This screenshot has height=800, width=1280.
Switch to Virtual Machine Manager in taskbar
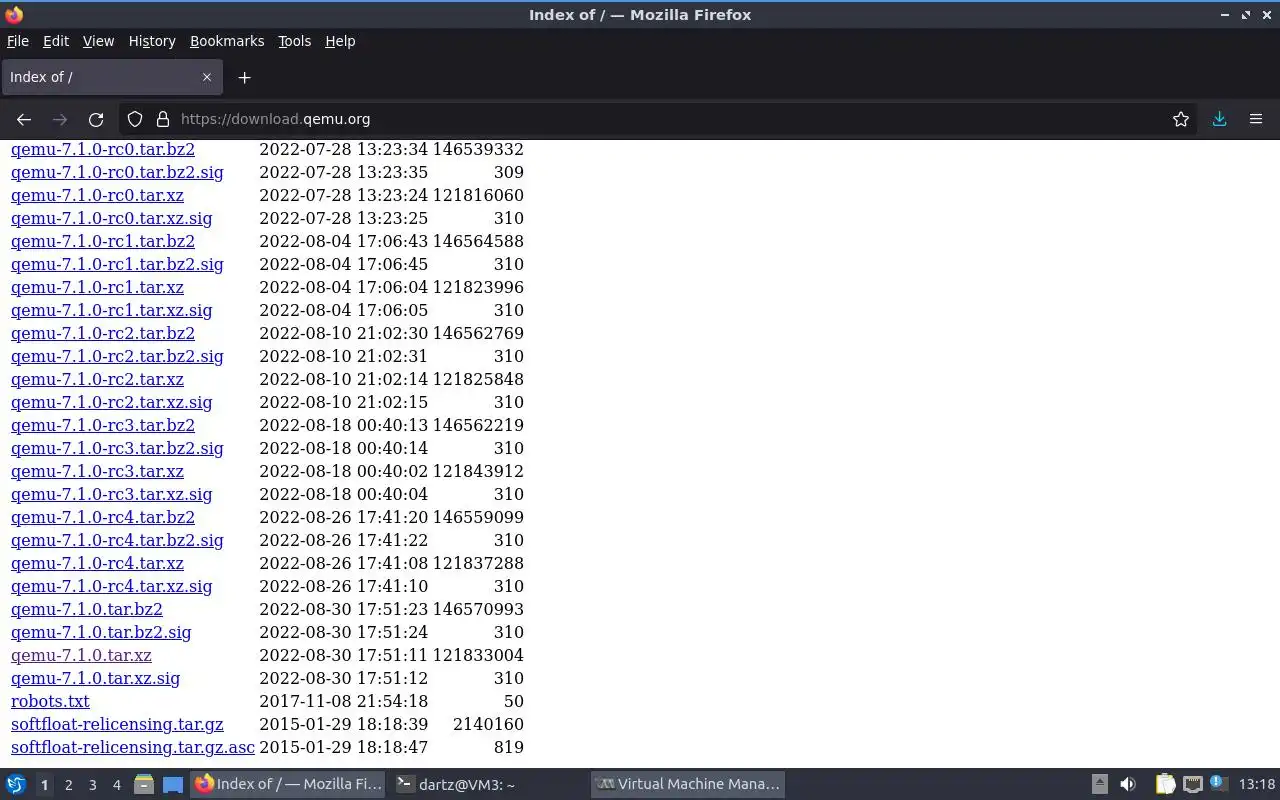(686, 784)
